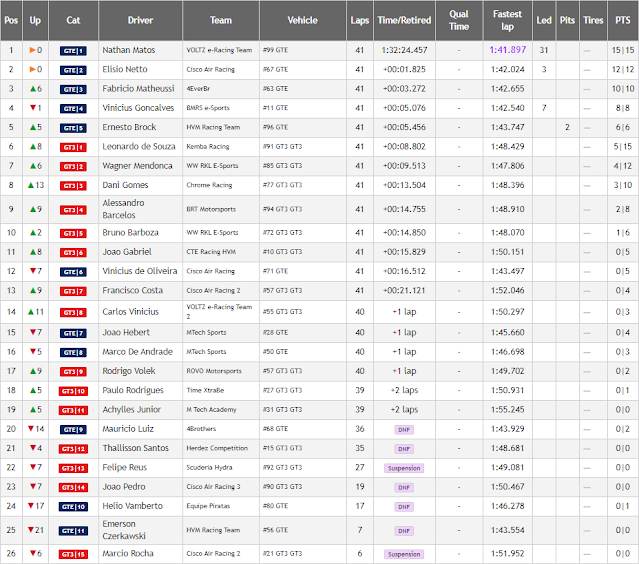Select the GTE|4 badge for Vinicius Goncalves
The image size is (639, 564).
(x=73, y=109)
